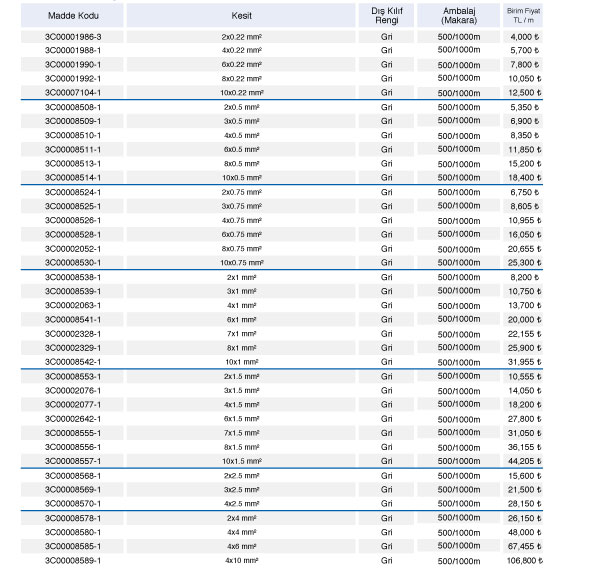The width and height of the screenshot is (595, 580).
Task: Click the 7x1 mm² cross-section cell
Action: 241,334
